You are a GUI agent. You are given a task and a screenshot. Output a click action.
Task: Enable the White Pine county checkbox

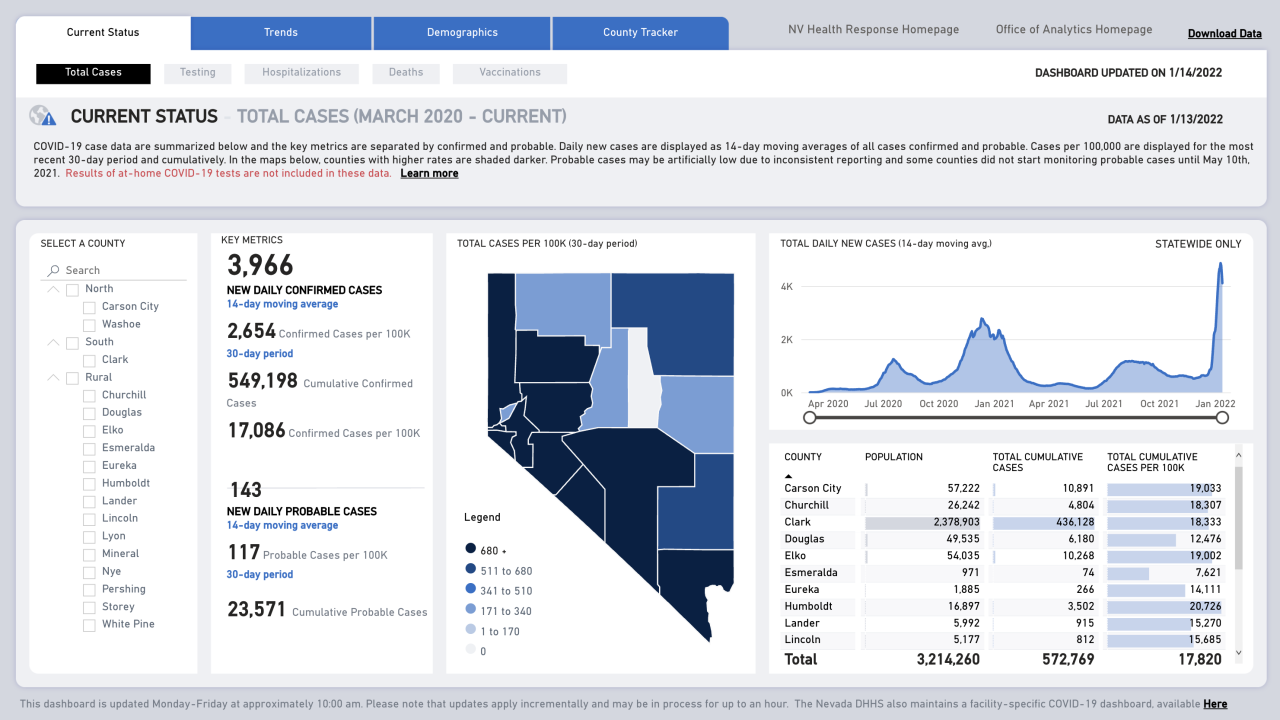point(90,625)
